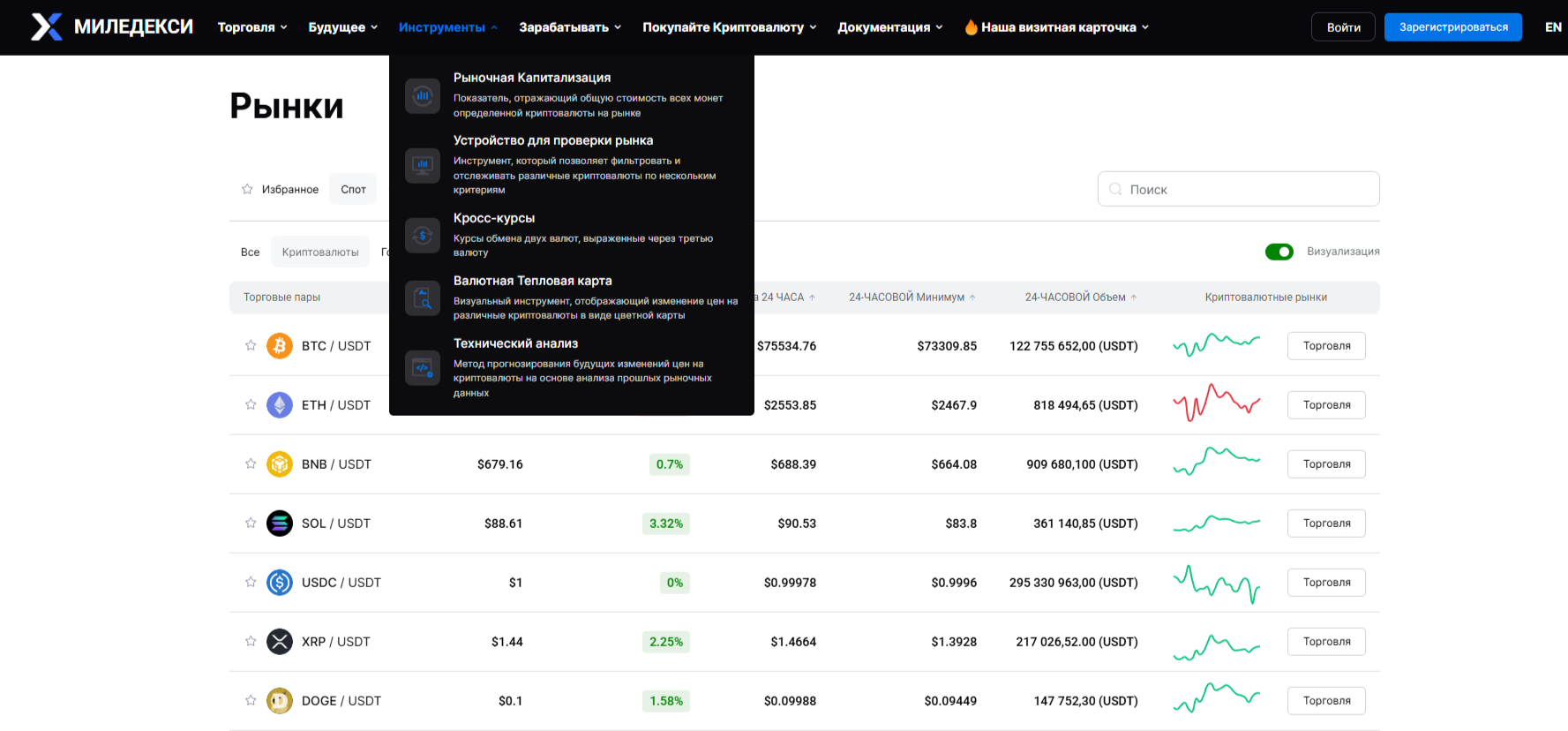This screenshot has height=731, width=1568.
Task: Switch to the Криптовалюты filter tab
Action: pyautogui.click(x=320, y=252)
